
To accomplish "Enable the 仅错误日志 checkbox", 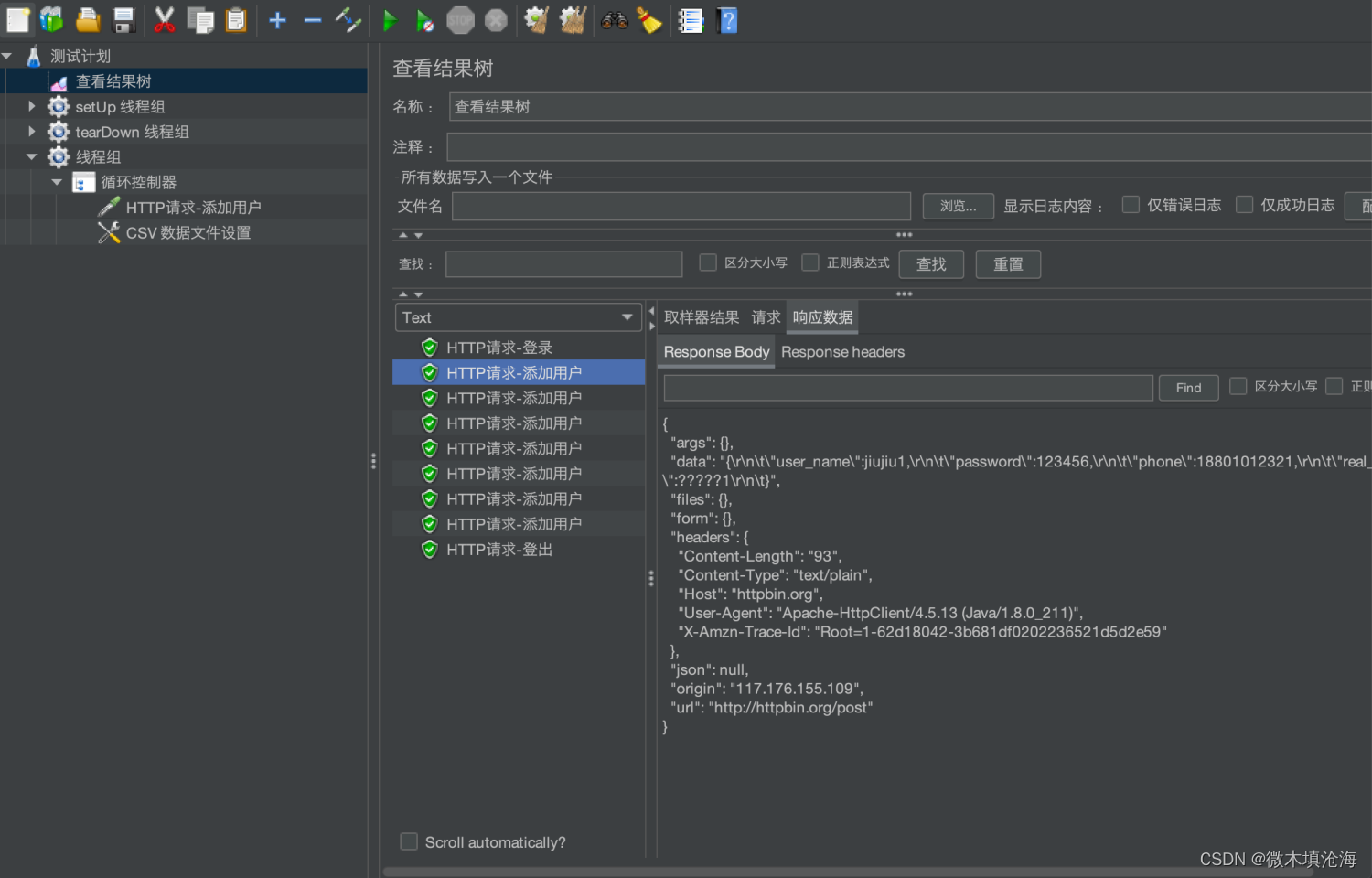I will tap(1131, 204).
